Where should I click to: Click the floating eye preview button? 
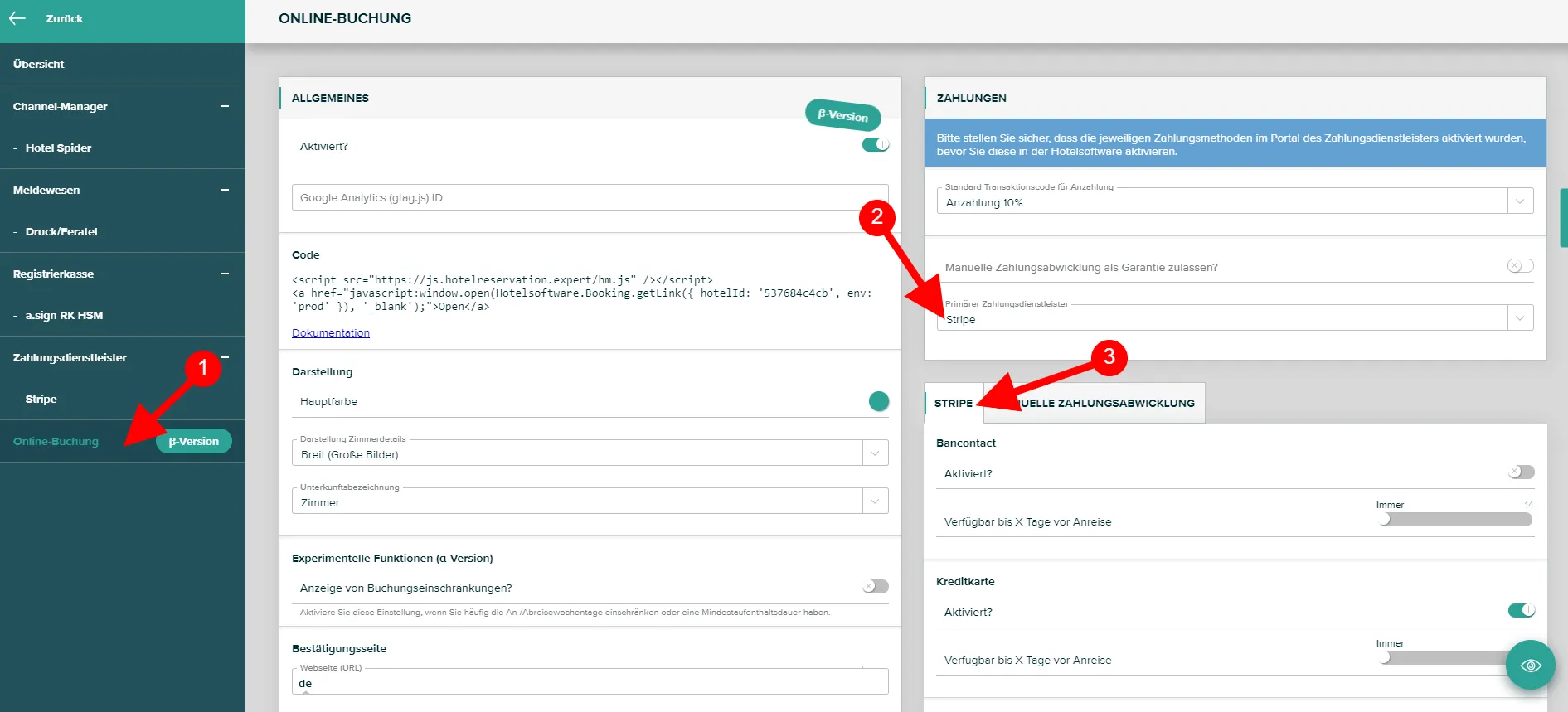click(x=1530, y=665)
